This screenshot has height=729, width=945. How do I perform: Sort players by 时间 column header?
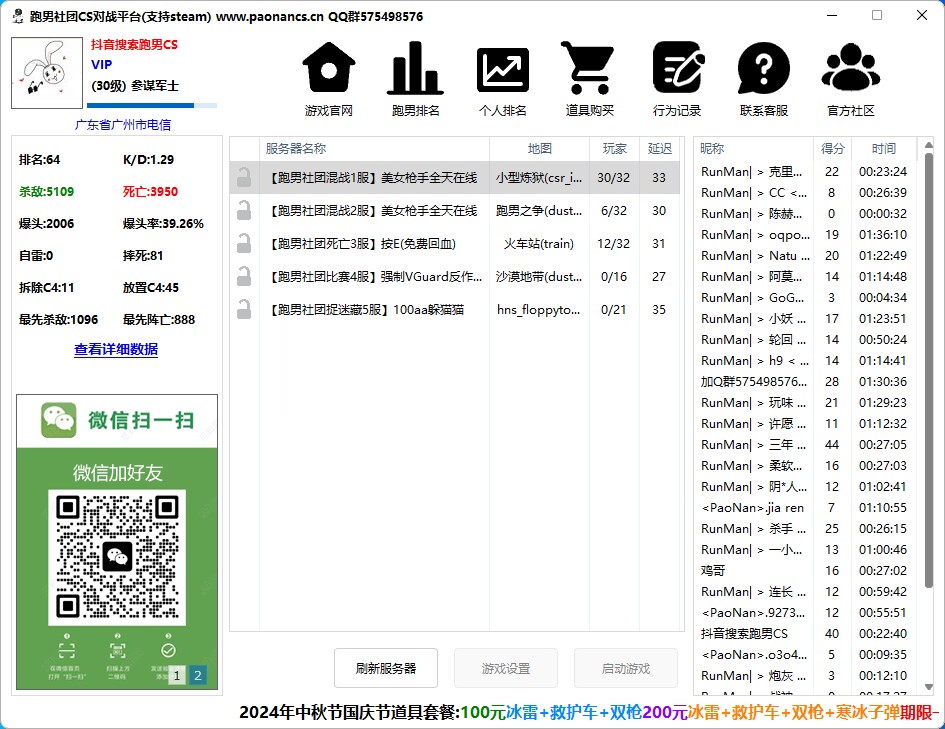coord(884,148)
